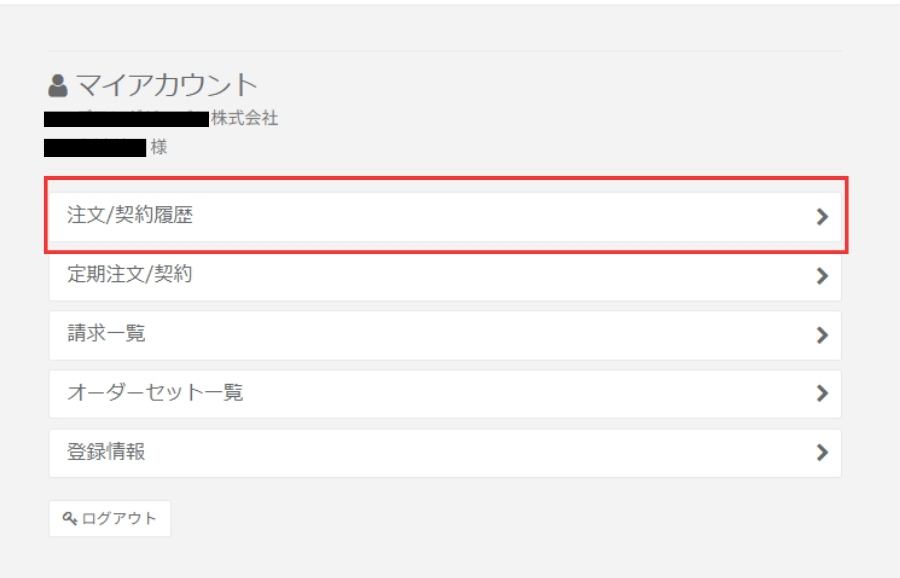Click the key icon in the ログアウト button

[x=69, y=519]
